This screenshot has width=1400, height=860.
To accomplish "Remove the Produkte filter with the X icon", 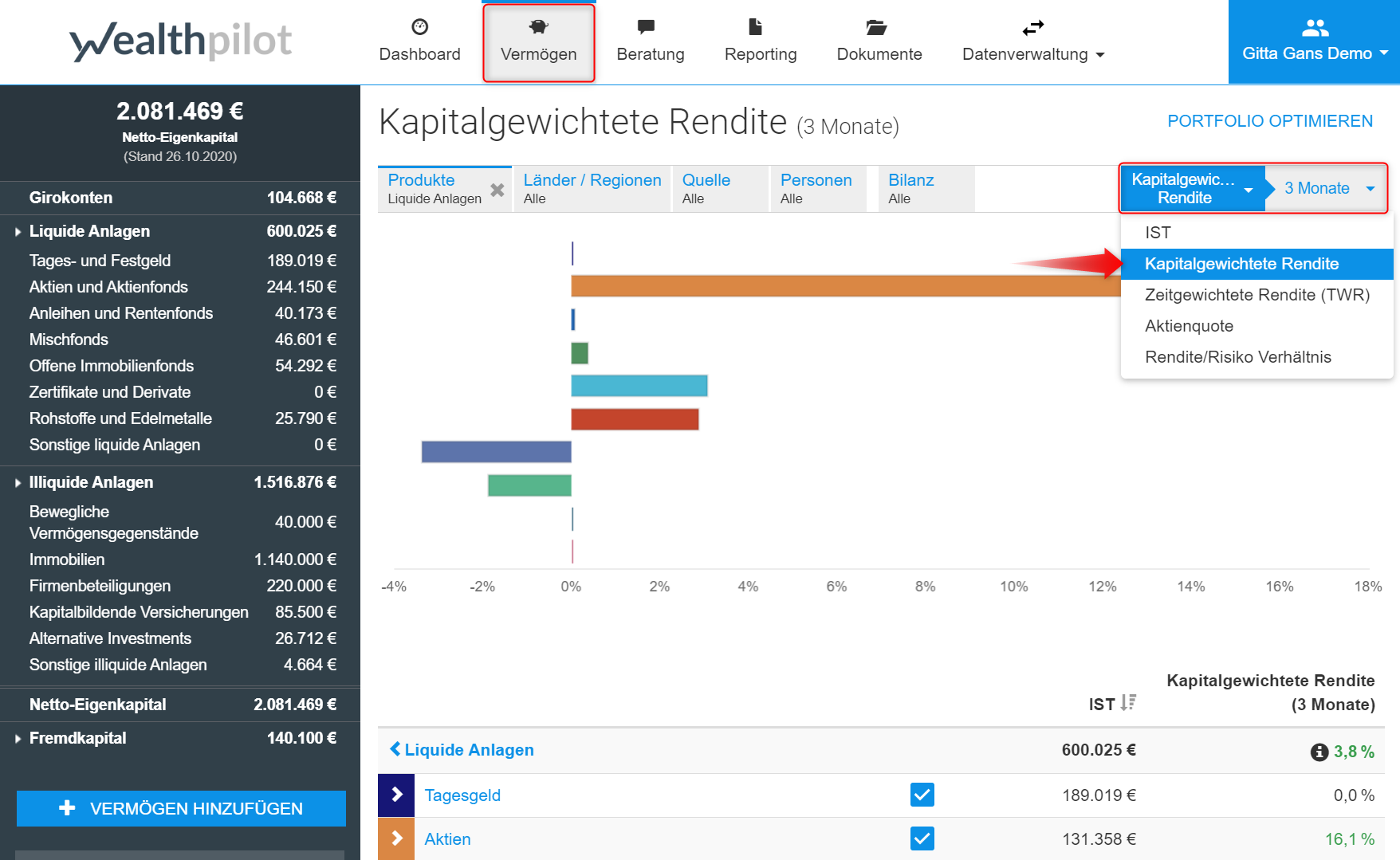I will [x=497, y=190].
